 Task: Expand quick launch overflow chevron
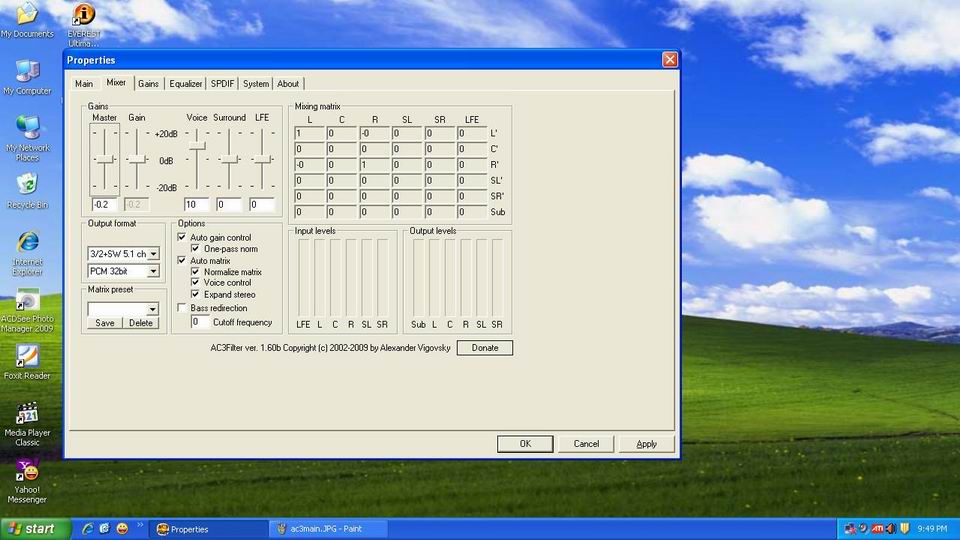[x=140, y=525]
